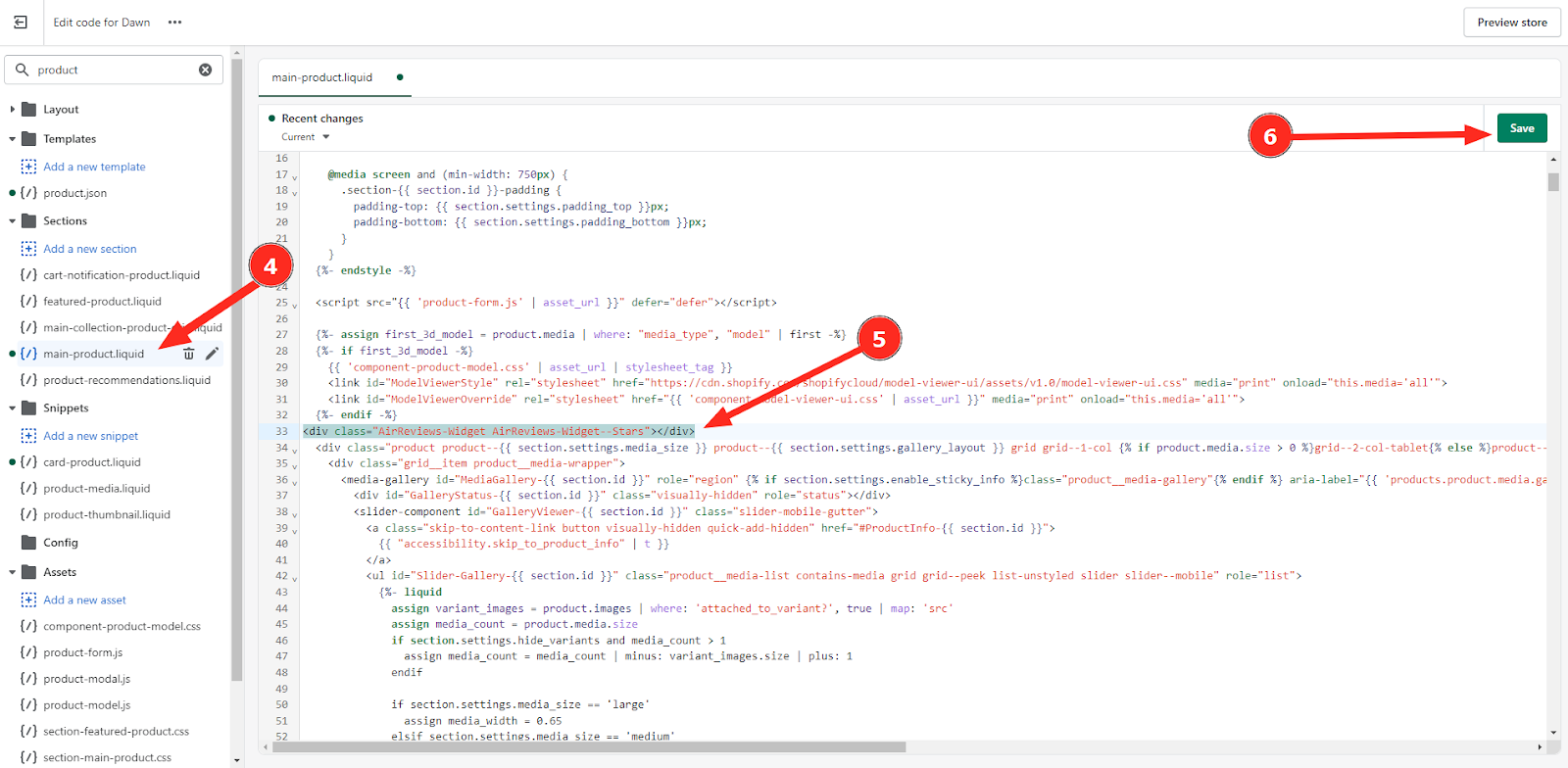Collapse the Snippets folder
The image size is (1568, 768).
pos(12,408)
